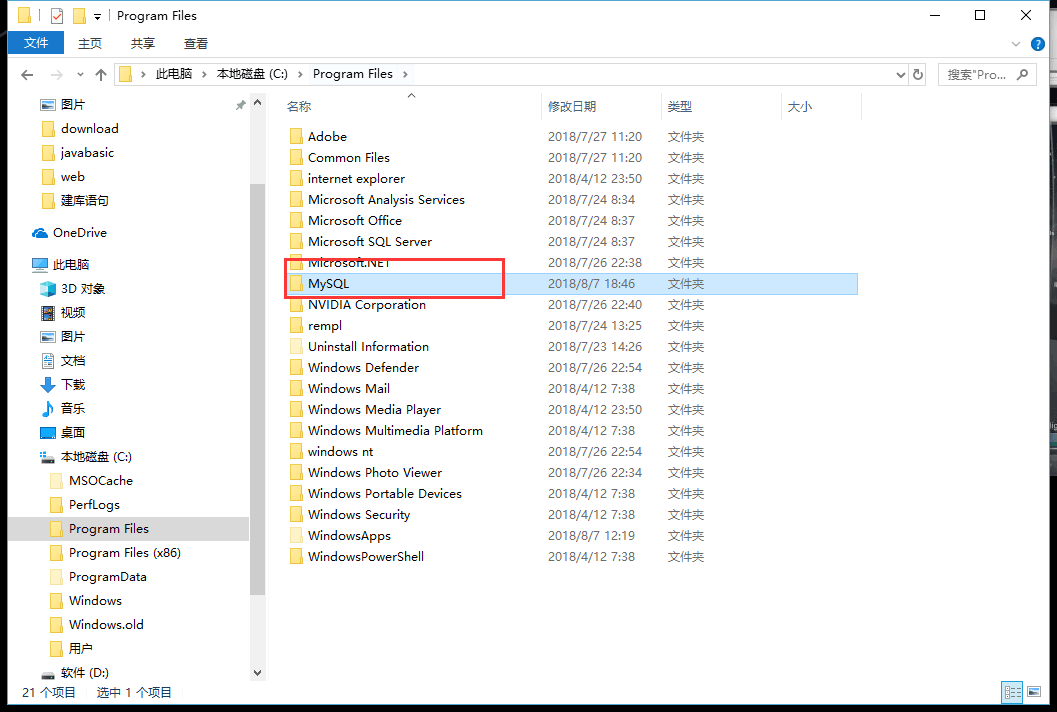Viewport: 1057px width, 712px height.
Task: Select the Adobe folder icon
Action: click(296, 137)
